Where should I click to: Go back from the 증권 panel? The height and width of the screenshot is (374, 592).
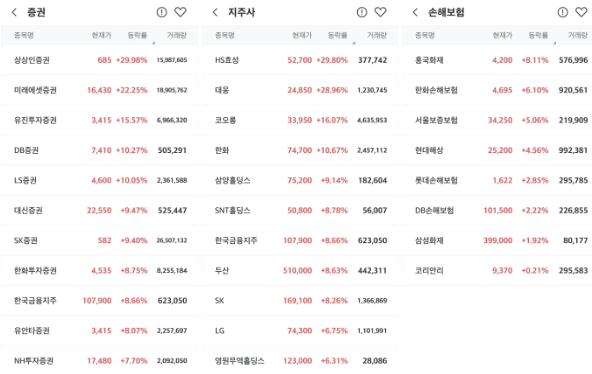[x=14, y=12]
